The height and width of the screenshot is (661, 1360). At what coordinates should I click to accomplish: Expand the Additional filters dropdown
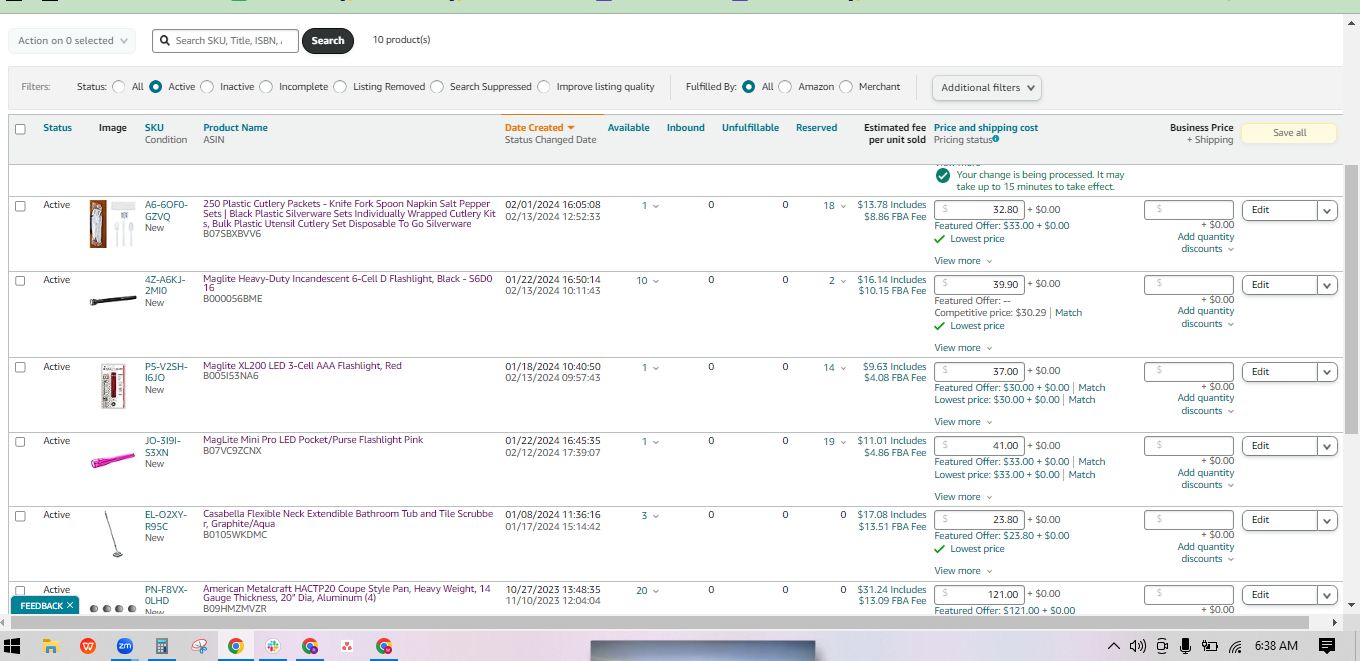click(987, 88)
